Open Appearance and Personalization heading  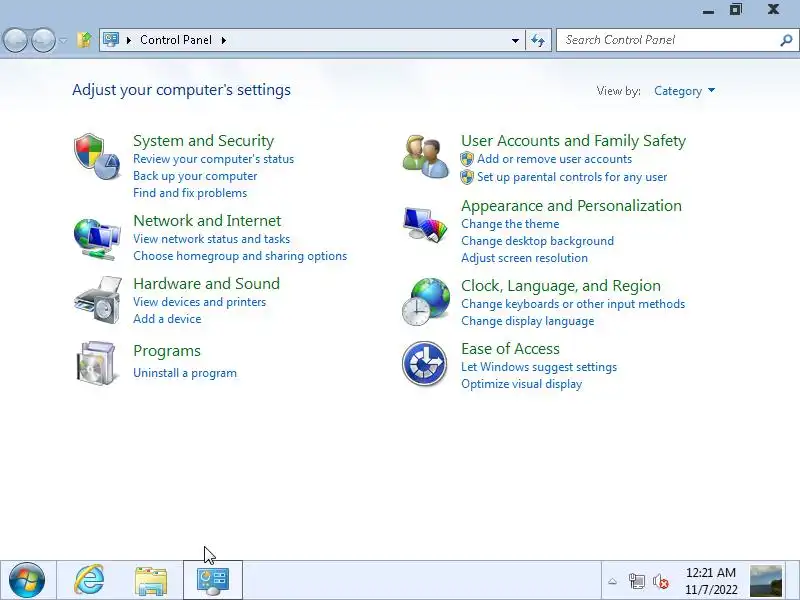[571, 205]
